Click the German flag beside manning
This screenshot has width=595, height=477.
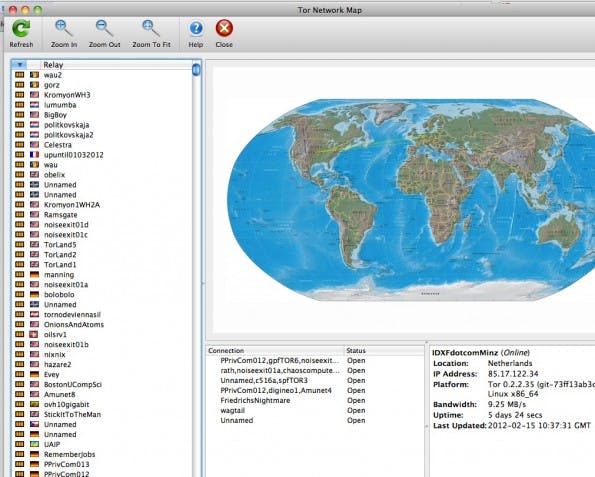pyautogui.click(x=35, y=274)
